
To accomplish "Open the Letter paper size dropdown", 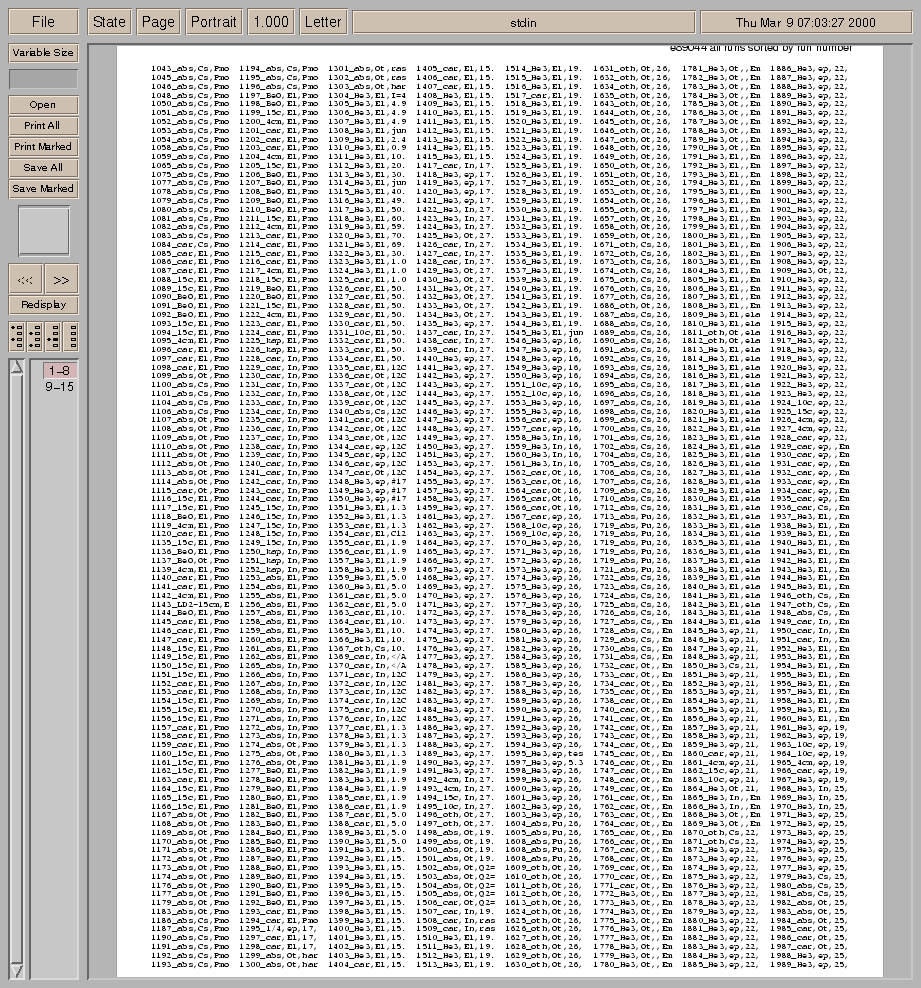I will [x=323, y=22].
